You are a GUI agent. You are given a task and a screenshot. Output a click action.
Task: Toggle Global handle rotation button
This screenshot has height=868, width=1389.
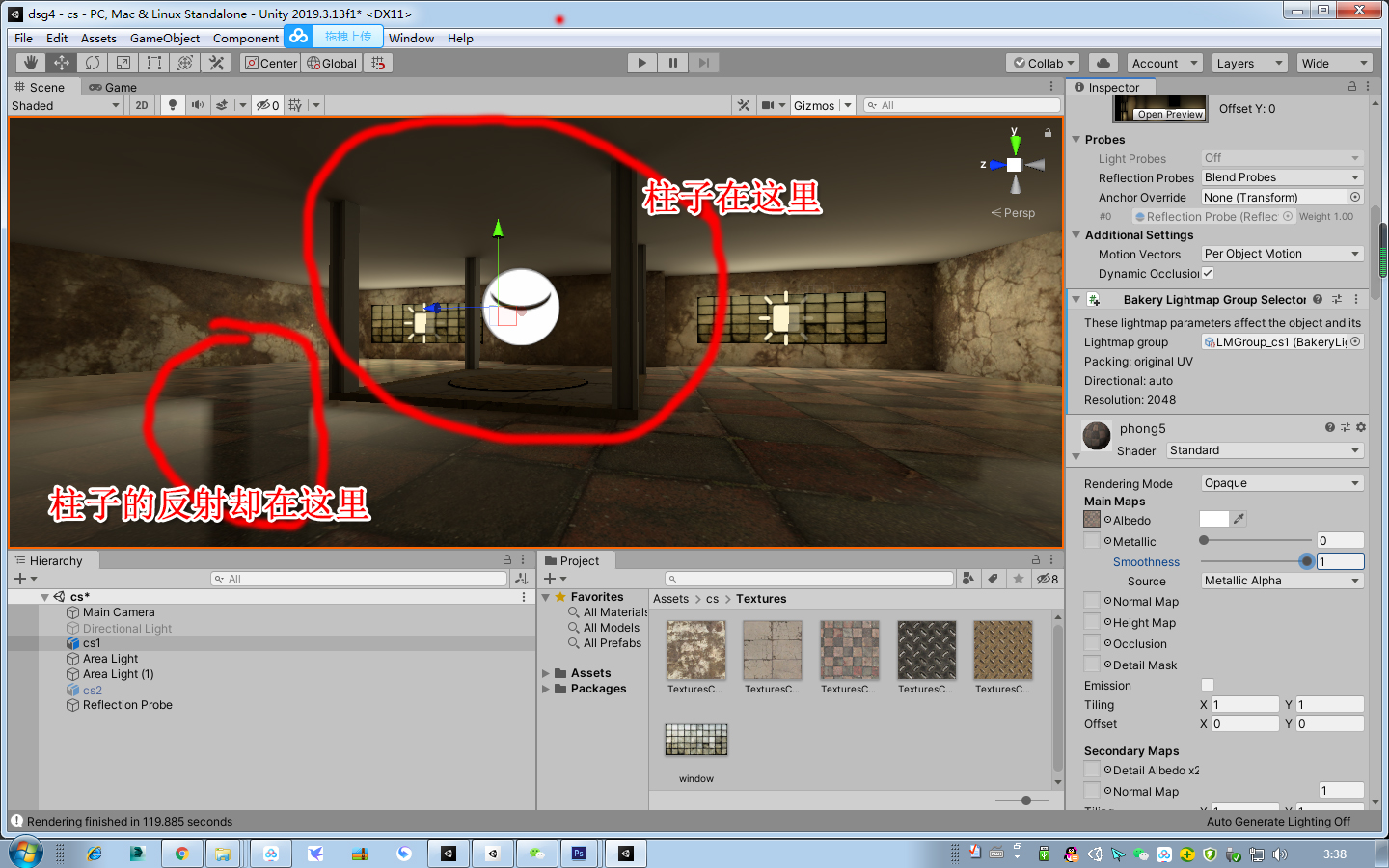pyautogui.click(x=332, y=63)
